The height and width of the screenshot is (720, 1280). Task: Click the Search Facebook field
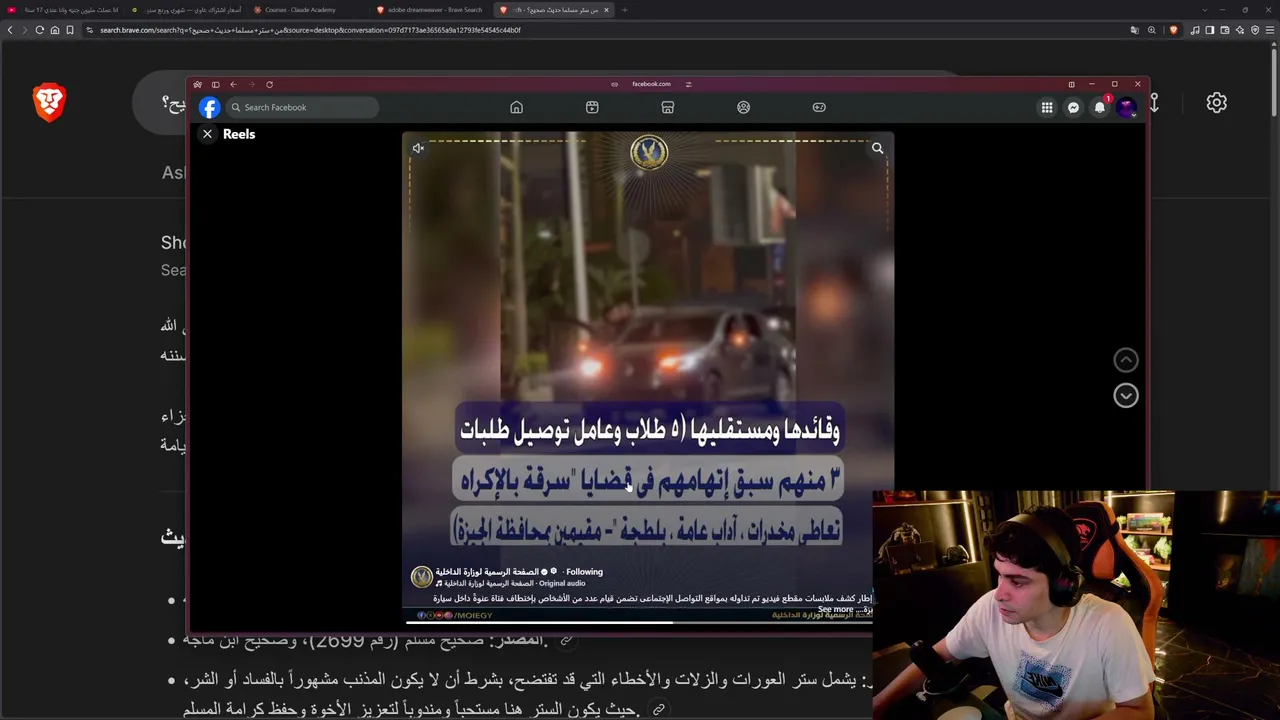(303, 108)
